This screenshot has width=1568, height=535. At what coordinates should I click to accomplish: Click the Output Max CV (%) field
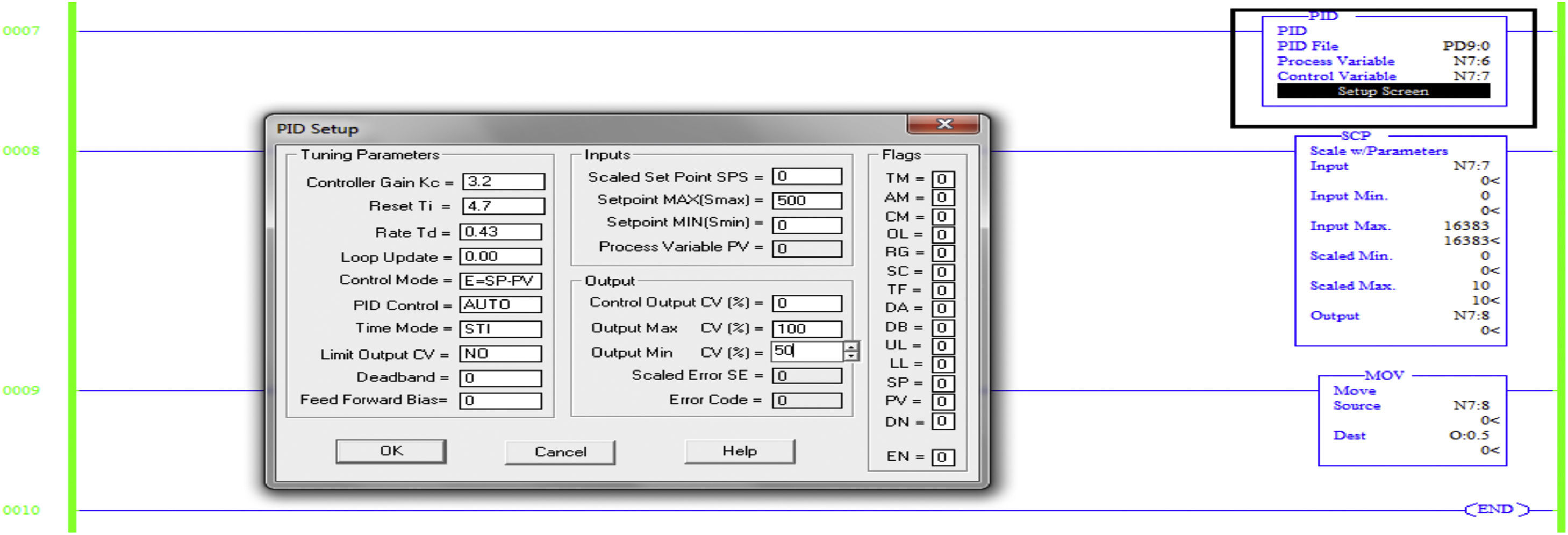pyautogui.click(x=806, y=329)
